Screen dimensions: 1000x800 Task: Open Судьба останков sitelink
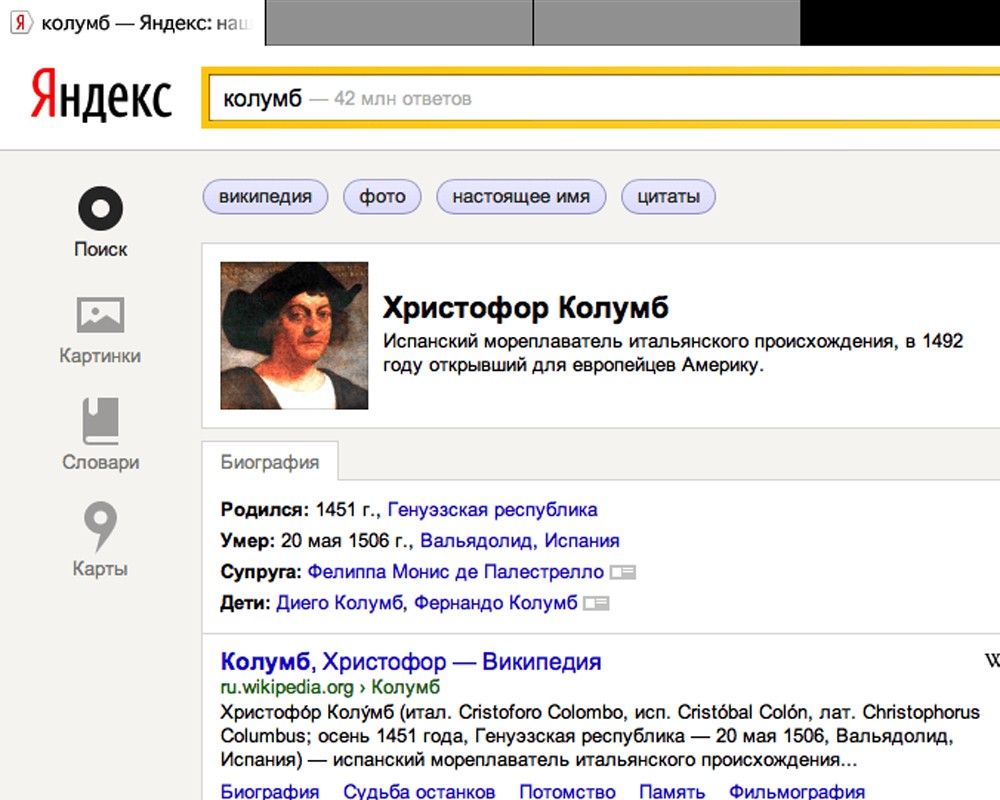[x=419, y=791]
